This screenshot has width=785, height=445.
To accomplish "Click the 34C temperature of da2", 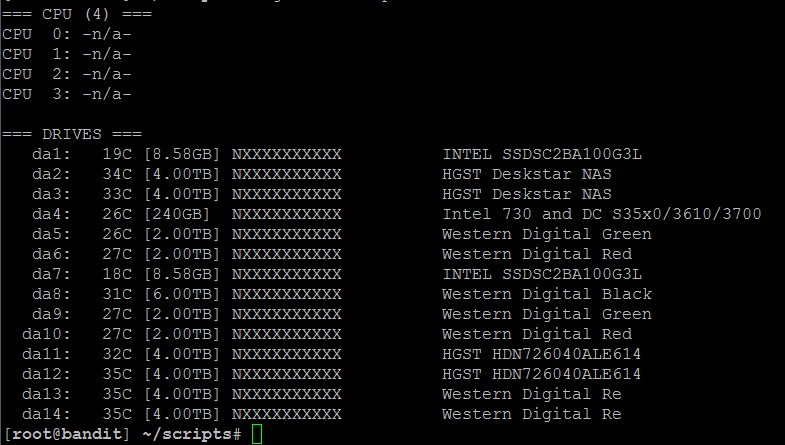I will tap(117, 174).
